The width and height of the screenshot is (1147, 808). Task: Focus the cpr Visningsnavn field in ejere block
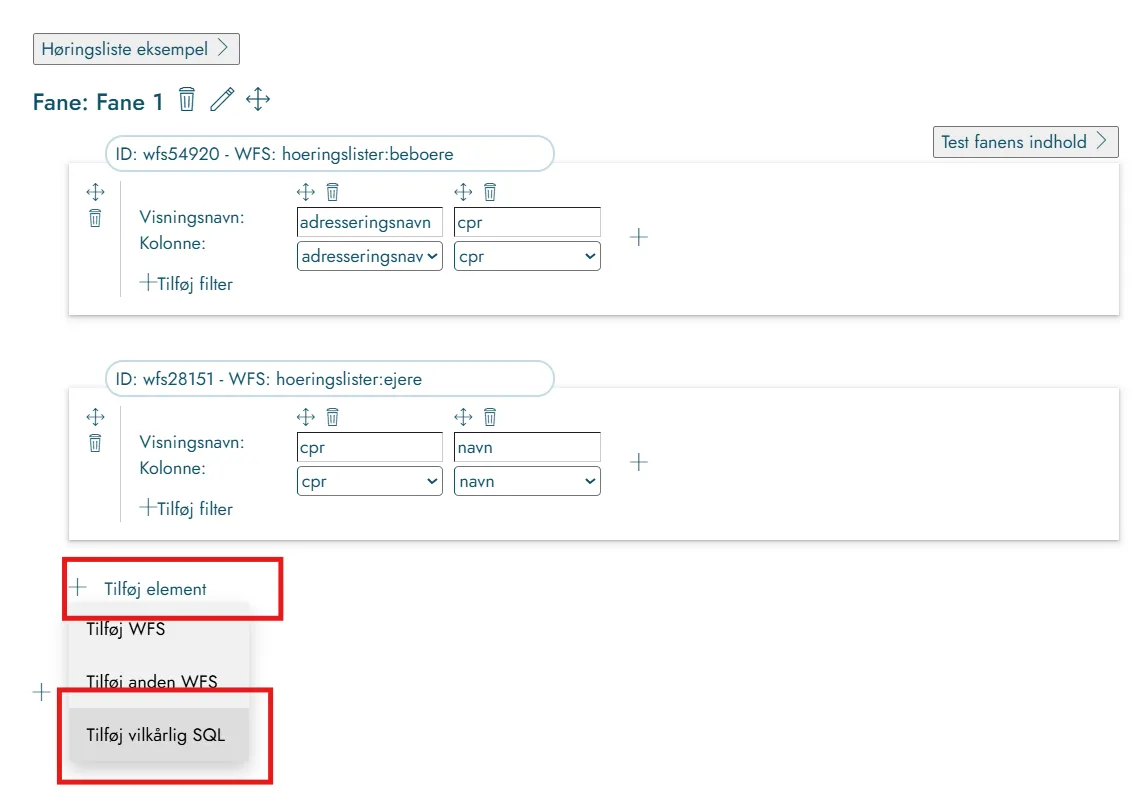[x=369, y=448]
